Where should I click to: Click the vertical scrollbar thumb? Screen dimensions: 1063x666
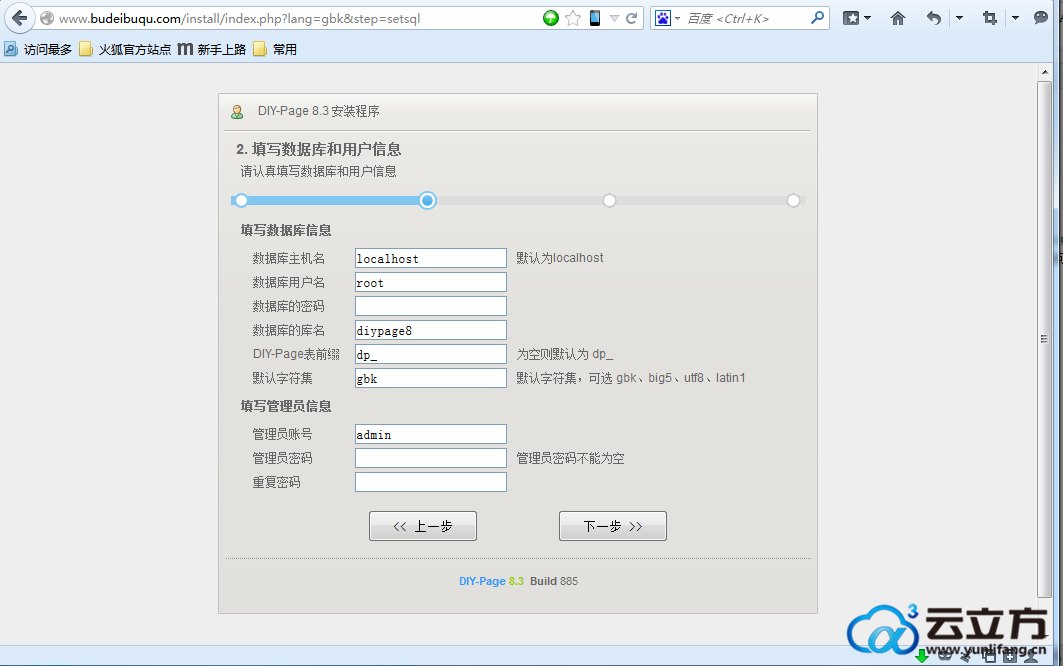pyautogui.click(x=1044, y=339)
